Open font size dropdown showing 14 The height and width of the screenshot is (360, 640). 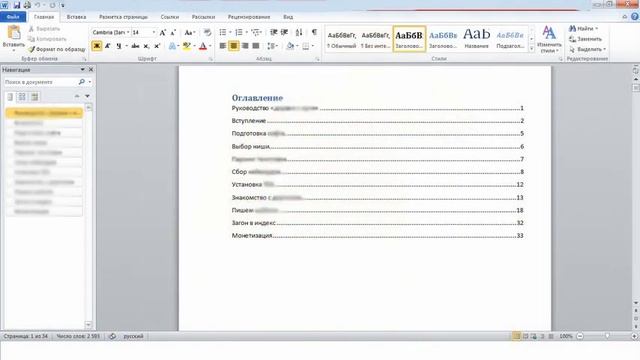(x=153, y=32)
